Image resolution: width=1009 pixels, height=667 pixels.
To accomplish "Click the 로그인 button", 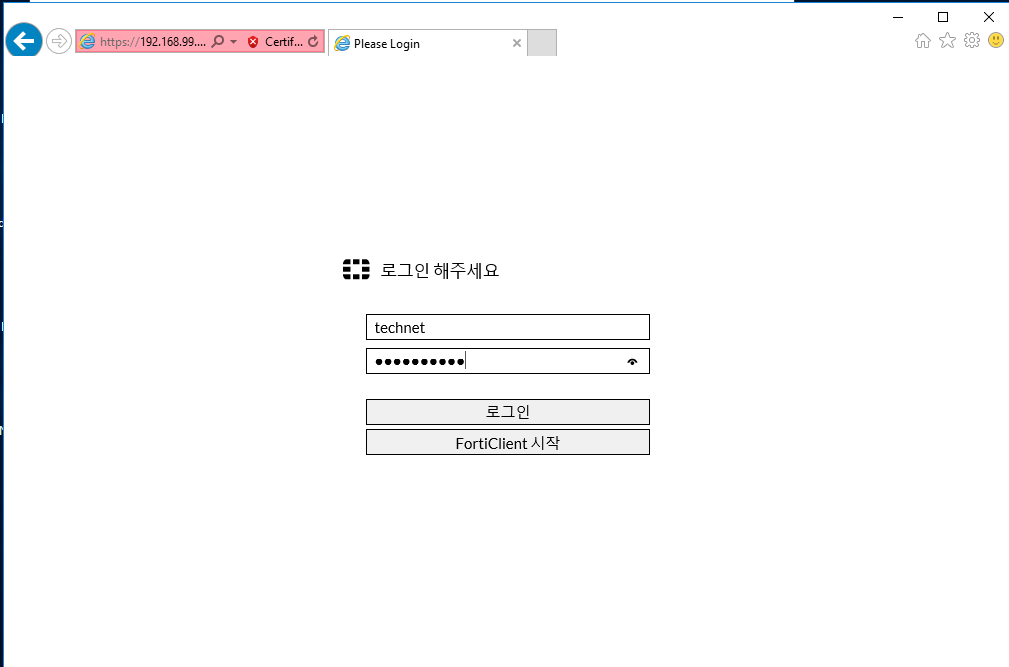I will point(508,412).
